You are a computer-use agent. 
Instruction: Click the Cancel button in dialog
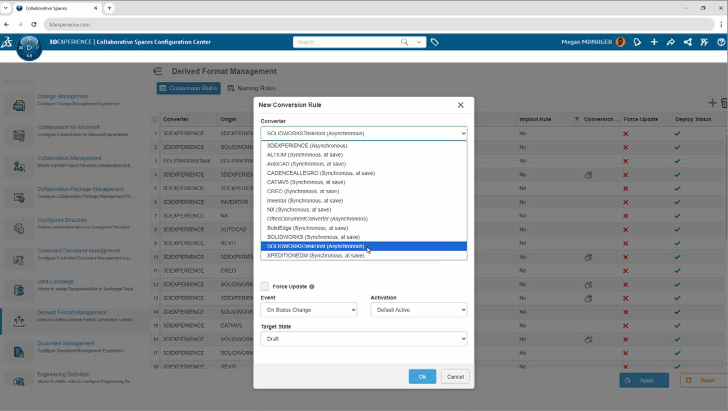(x=455, y=377)
